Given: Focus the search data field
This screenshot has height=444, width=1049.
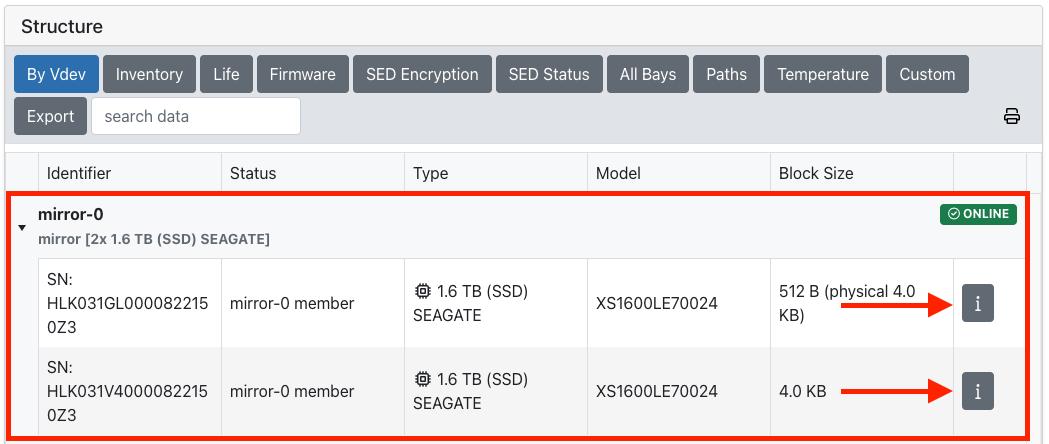Looking at the screenshot, I should tap(196, 116).
